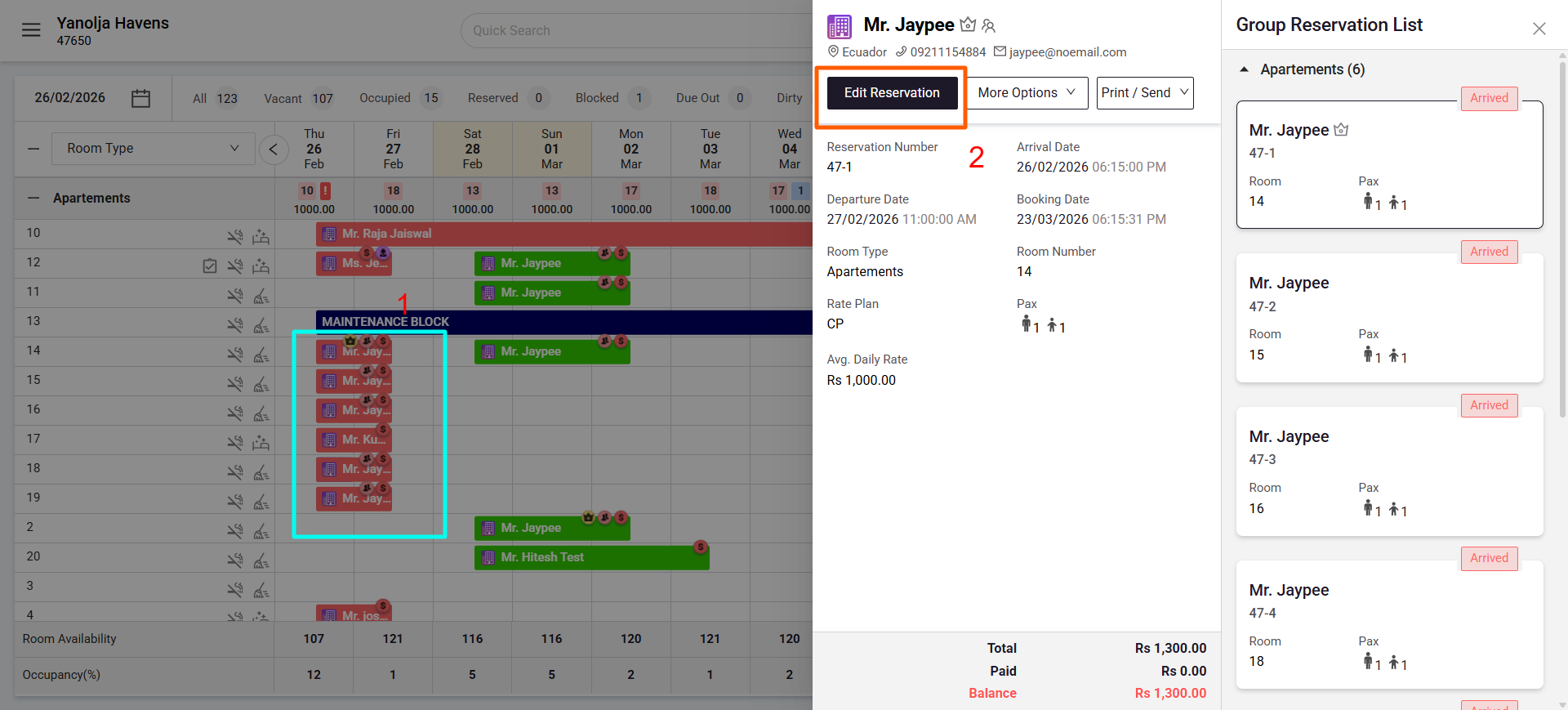Viewport: 1568px width, 710px height.
Task: Open green Mr. Jaypee booking in room 2
Action: 552,528
